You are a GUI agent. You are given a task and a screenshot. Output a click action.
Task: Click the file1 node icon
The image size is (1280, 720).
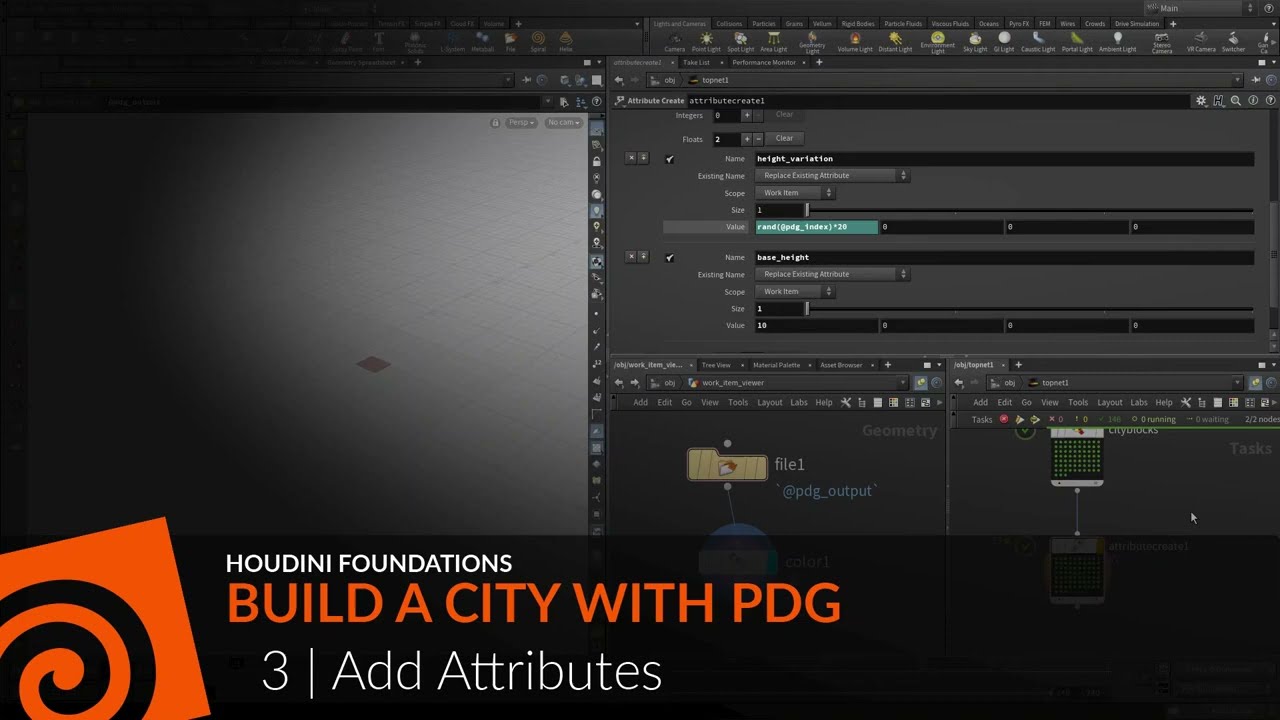pyautogui.click(x=727, y=465)
